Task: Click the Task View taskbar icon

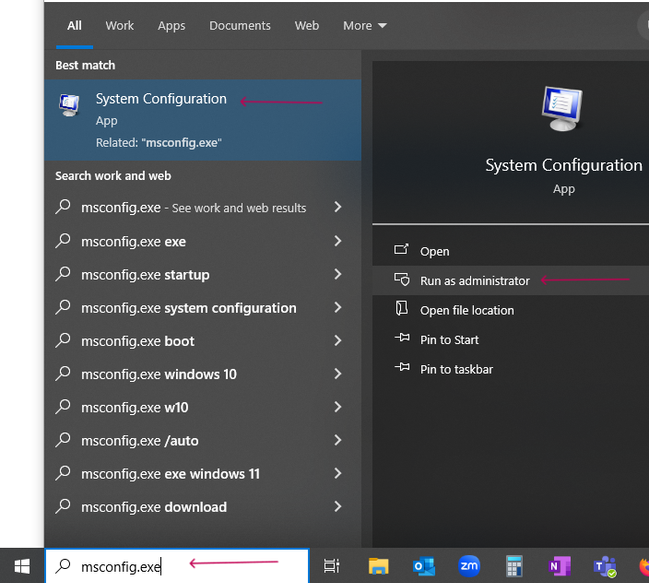Action: (332, 566)
